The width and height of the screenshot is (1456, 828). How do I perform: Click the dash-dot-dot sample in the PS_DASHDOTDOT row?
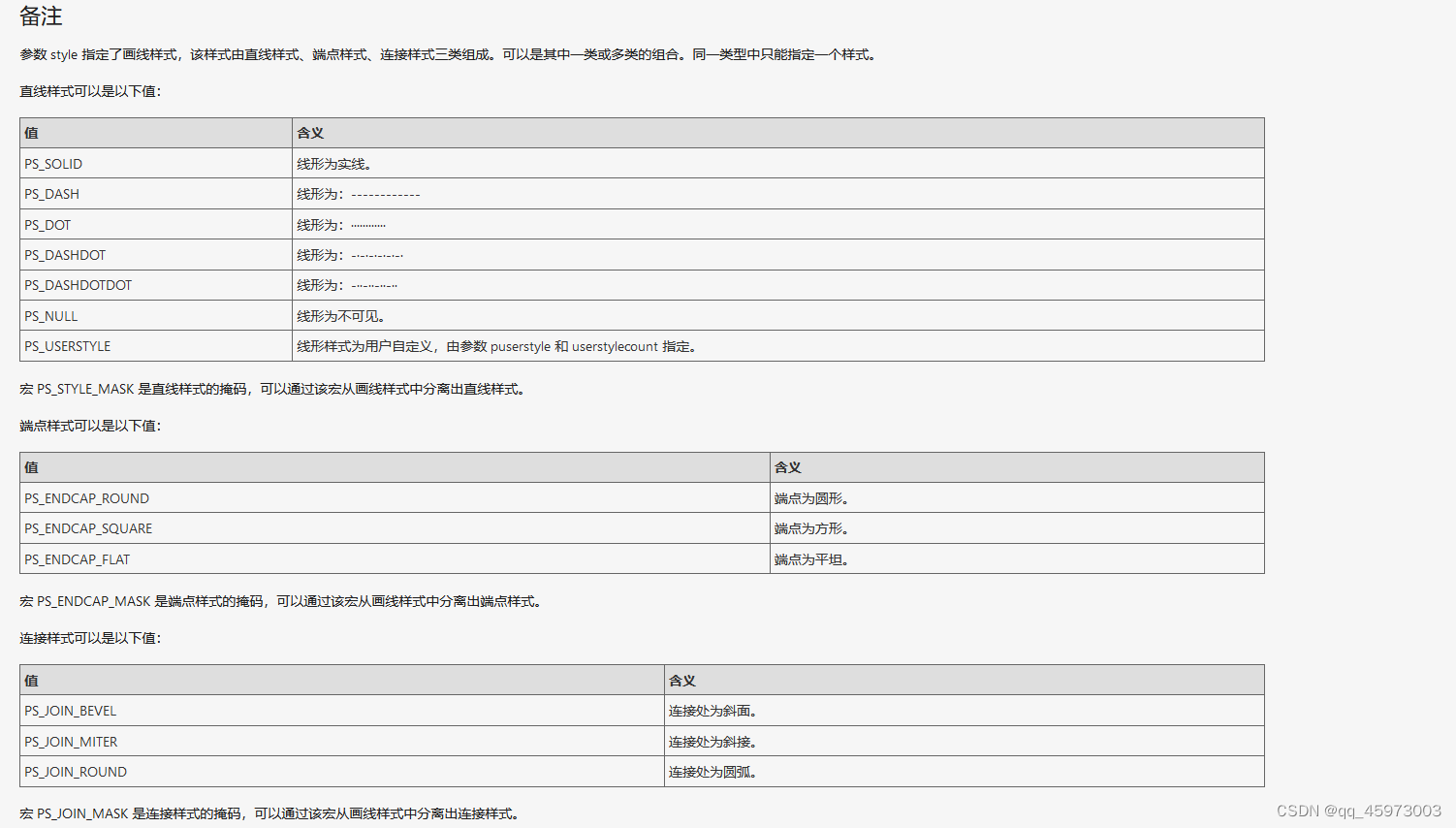pyautogui.click(x=374, y=286)
